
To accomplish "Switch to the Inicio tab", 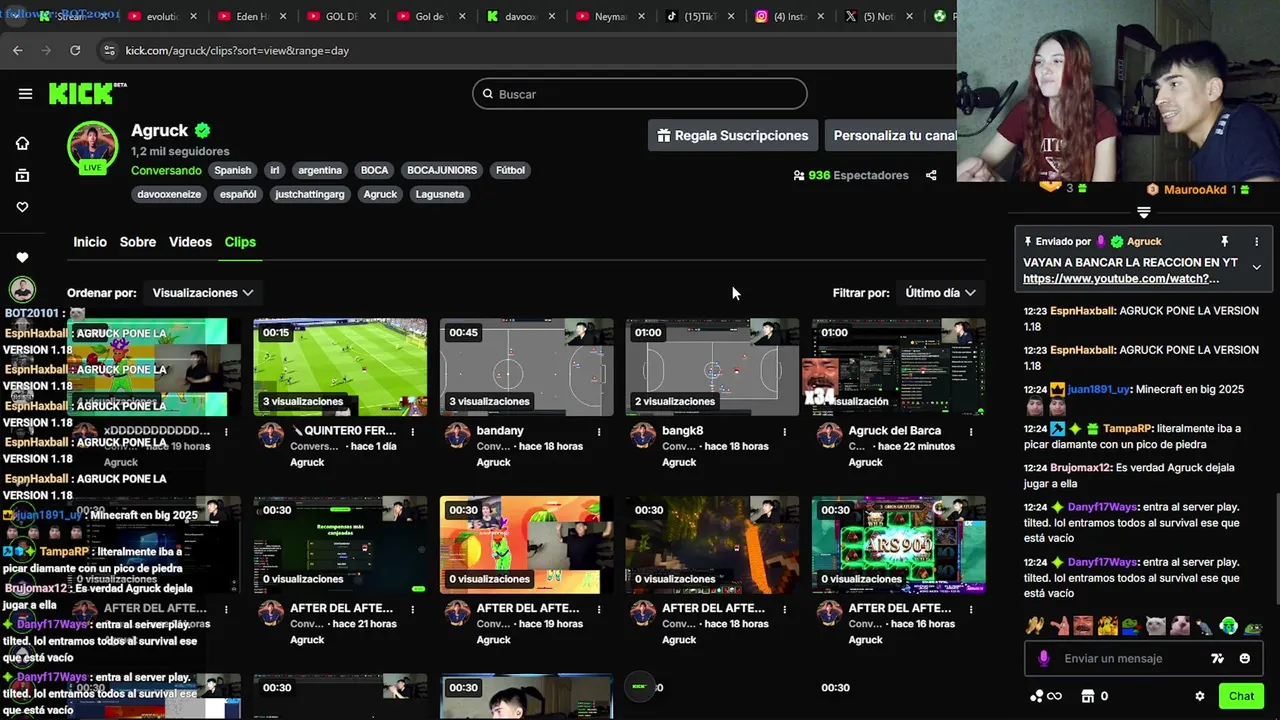I will point(90,242).
